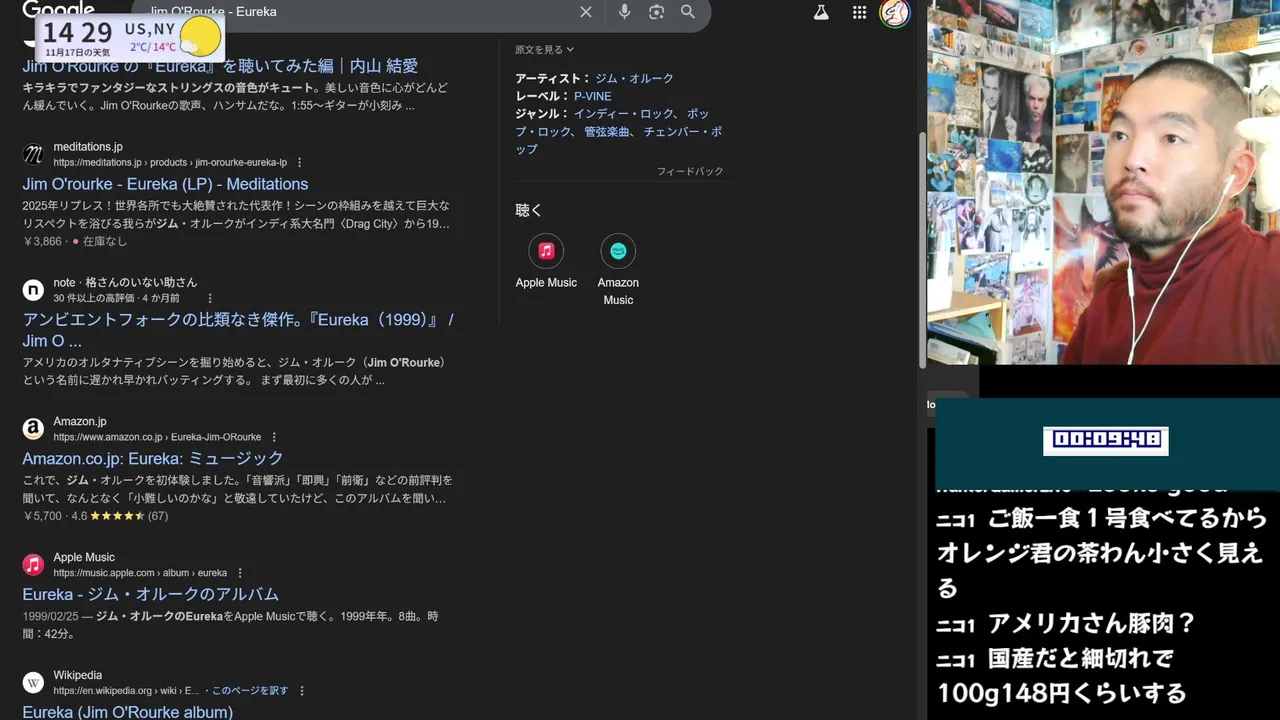The image size is (1280, 720).
Task: Open more options for Amazon.jp result
Action: pyautogui.click(x=274, y=437)
